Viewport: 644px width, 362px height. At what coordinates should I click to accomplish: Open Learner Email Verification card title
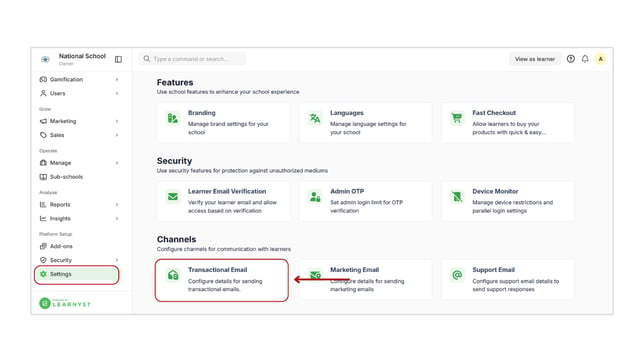[x=227, y=191]
